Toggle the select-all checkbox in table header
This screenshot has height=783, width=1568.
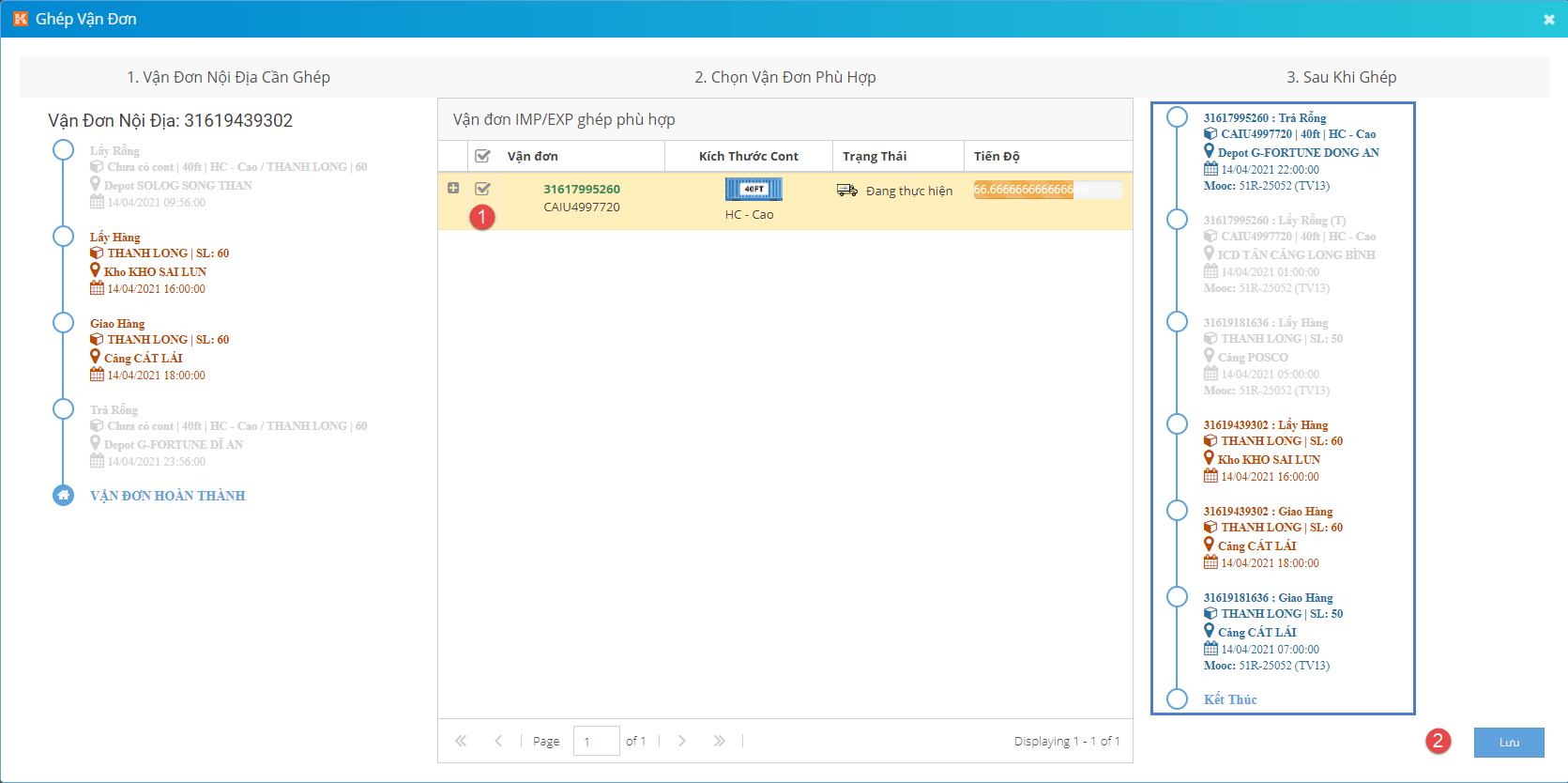tap(482, 156)
